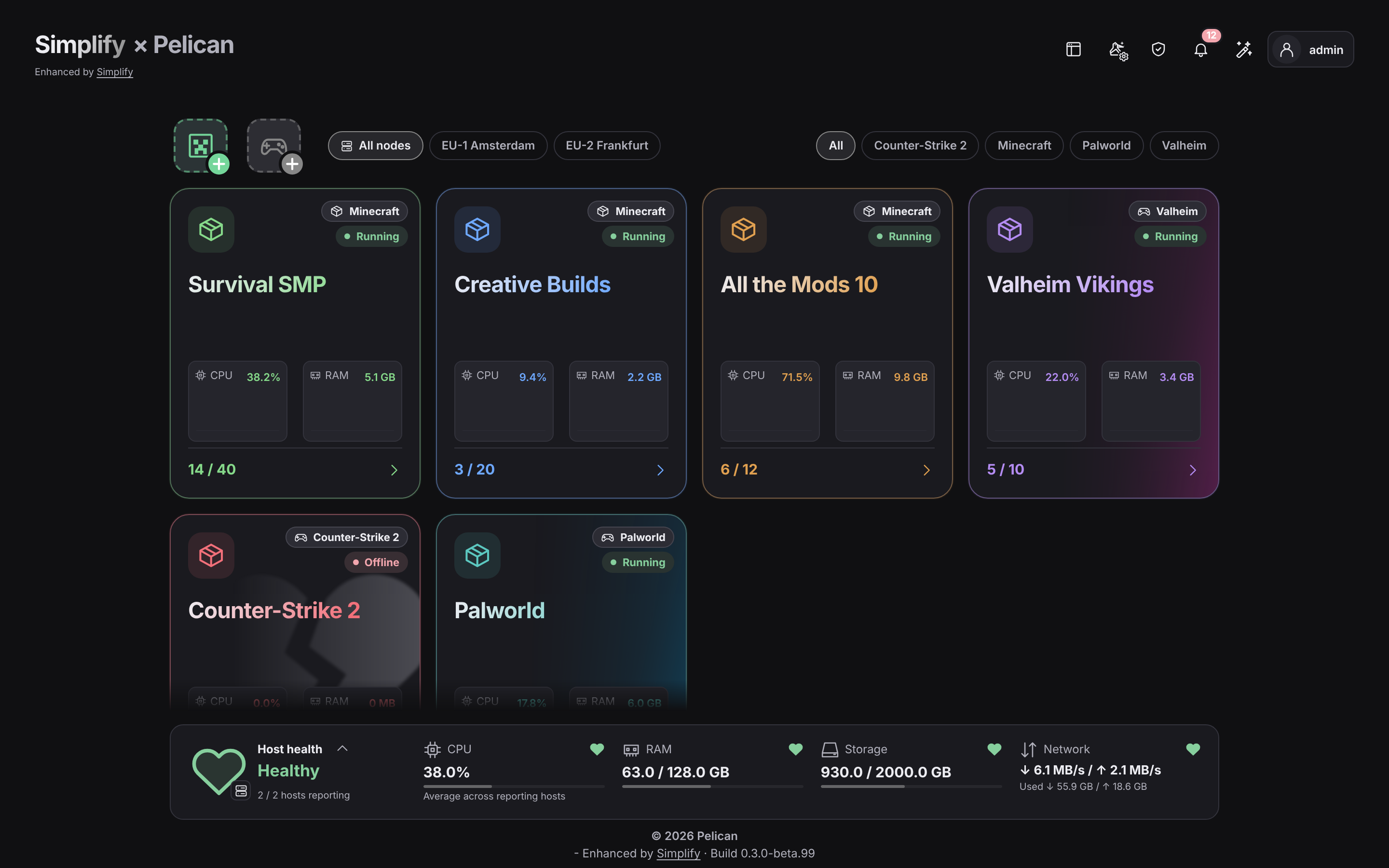Filter servers by Minecraft pill

click(x=1024, y=146)
